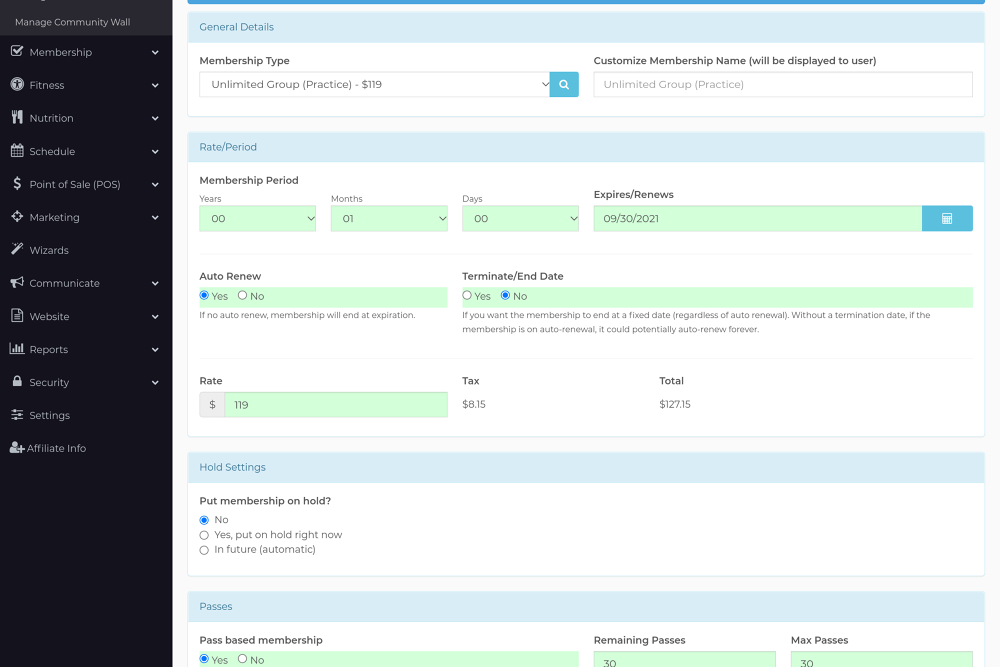Choose Yes for Terminate/End Date
The width and height of the screenshot is (1000, 667).
[467, 295]
